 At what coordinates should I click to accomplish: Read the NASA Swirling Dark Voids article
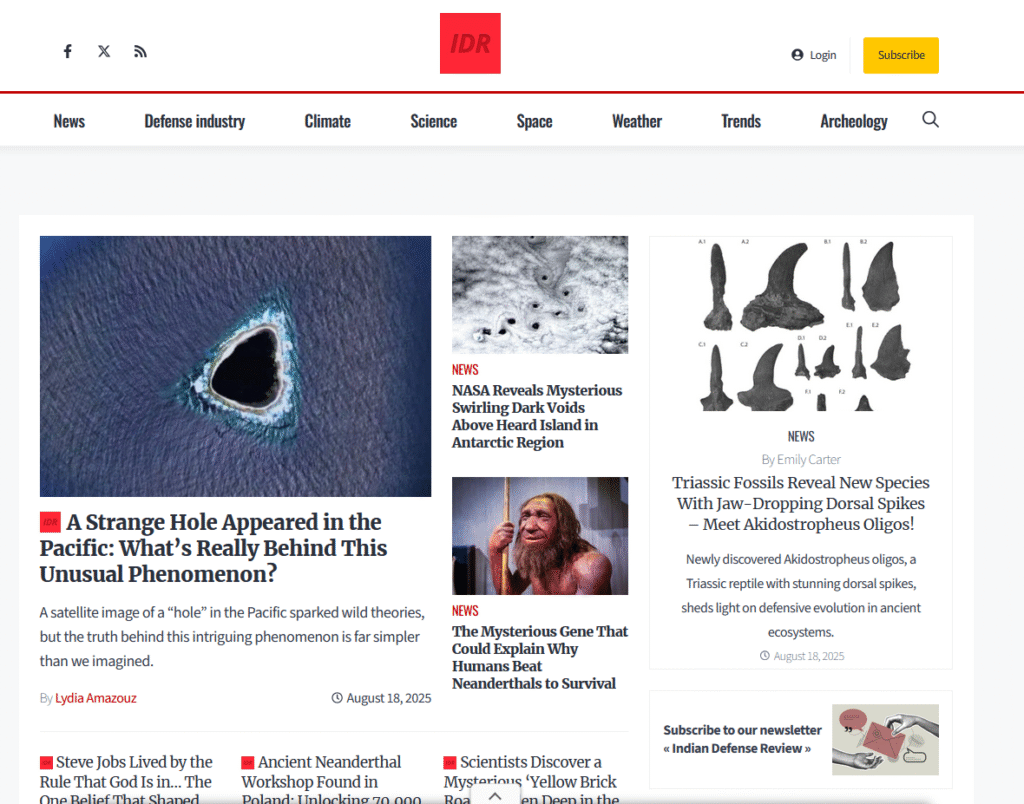[537, 416]
